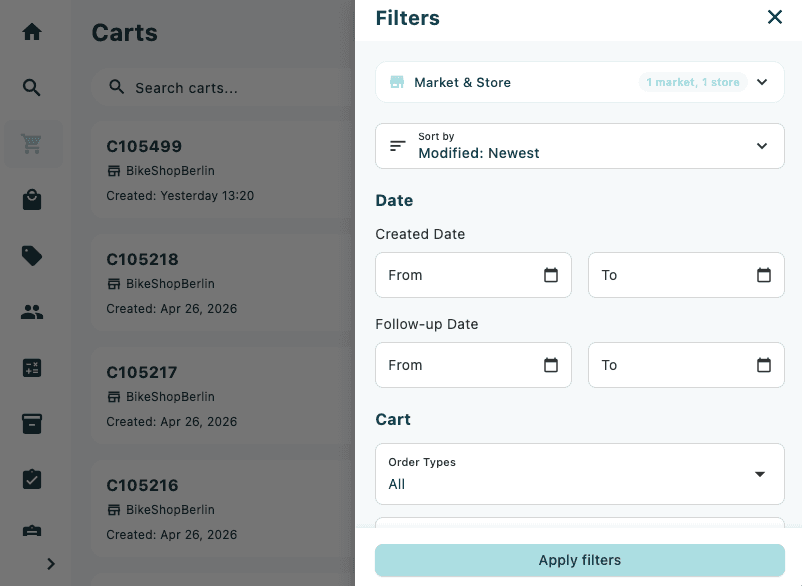Open calendar for Follow-up Date To
Image resolution: width=802 pixels, height=586 pixels.
764,365
